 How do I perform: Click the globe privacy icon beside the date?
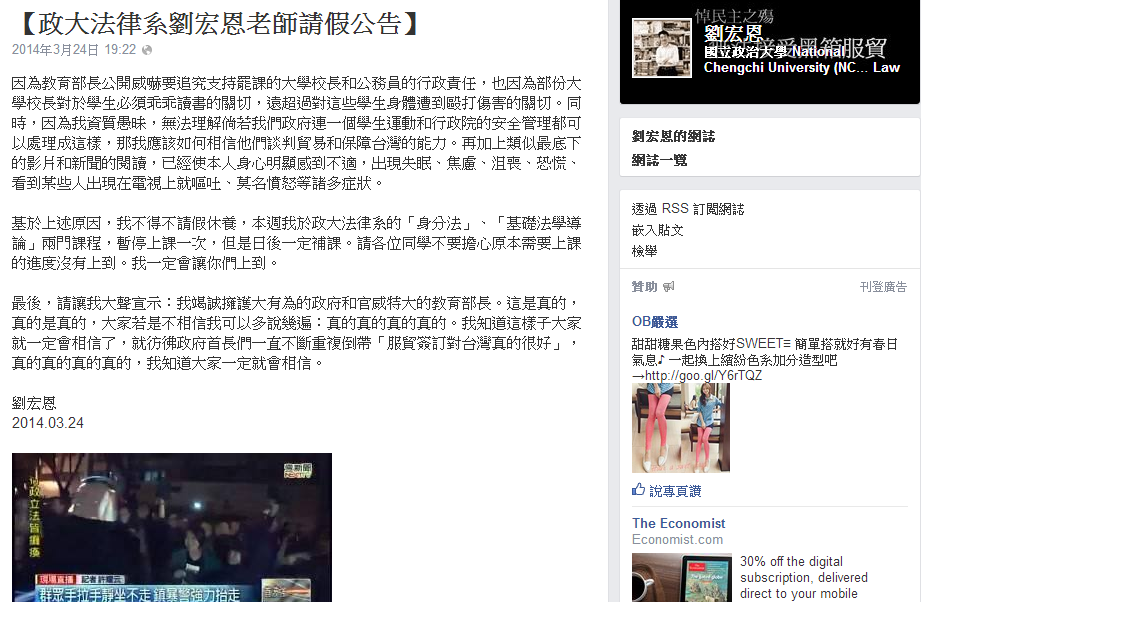tap(147, 50)
